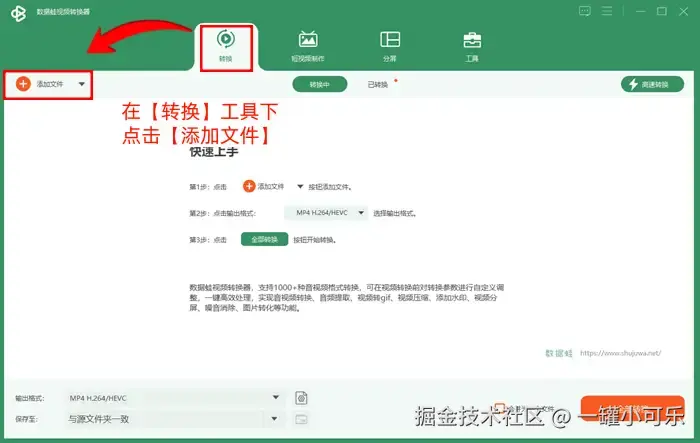Close the converter window
This screenshot has height=443, width=700.
683,11
